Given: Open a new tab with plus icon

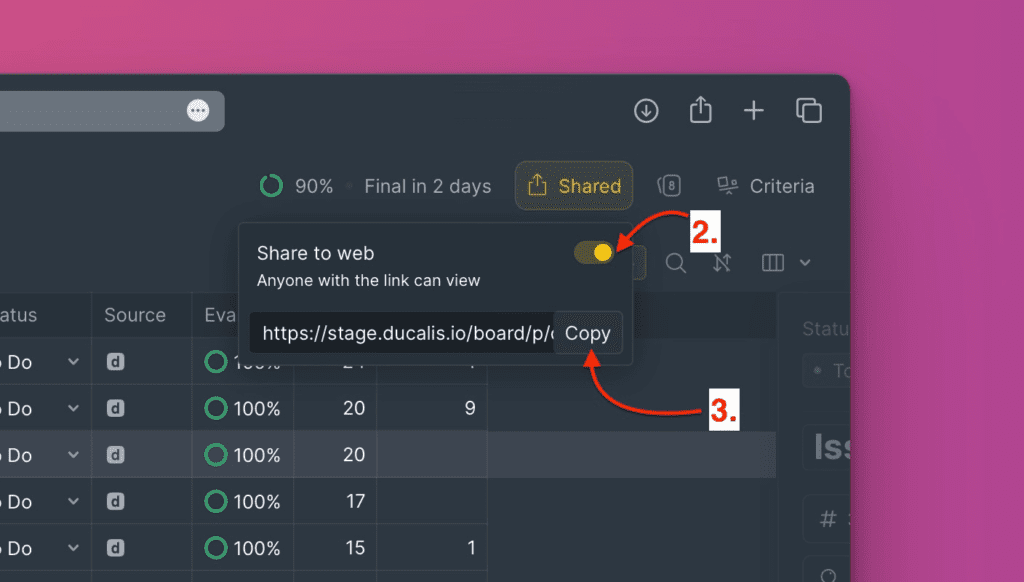Looking at the screenshot, I should (x=754, y=111).
